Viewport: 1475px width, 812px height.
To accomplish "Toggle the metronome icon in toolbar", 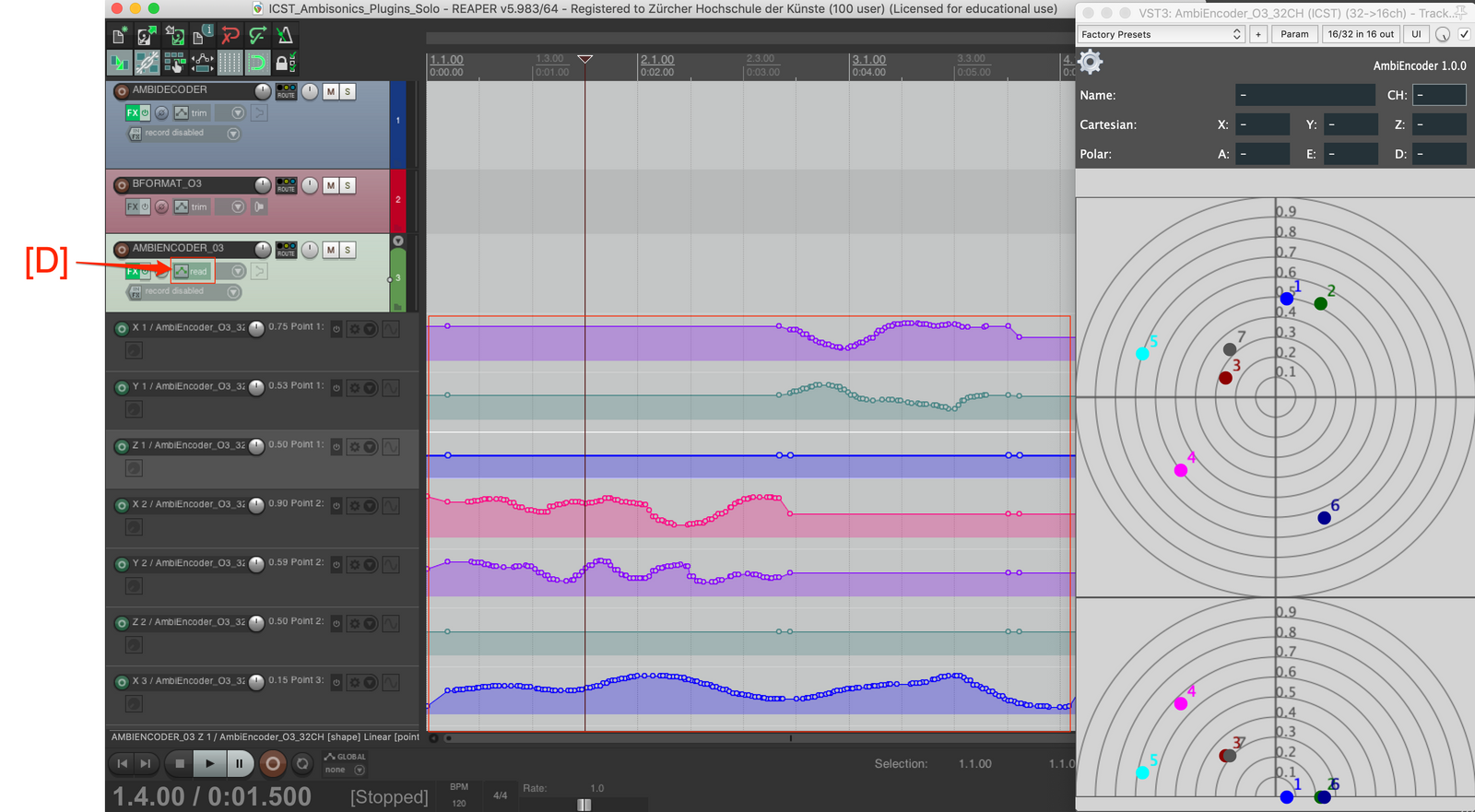I will (285, 36).
